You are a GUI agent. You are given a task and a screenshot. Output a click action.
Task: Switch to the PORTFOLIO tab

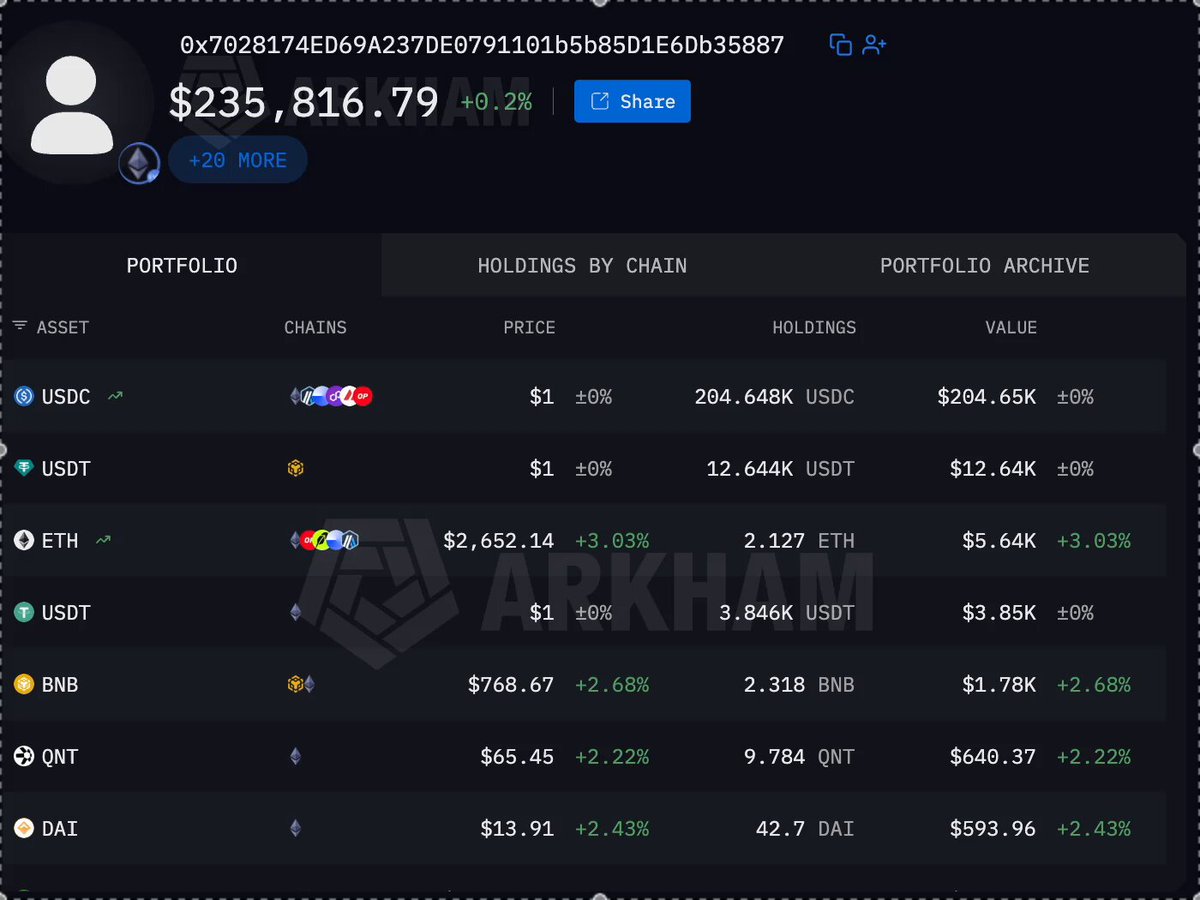(x=182, y=266)
